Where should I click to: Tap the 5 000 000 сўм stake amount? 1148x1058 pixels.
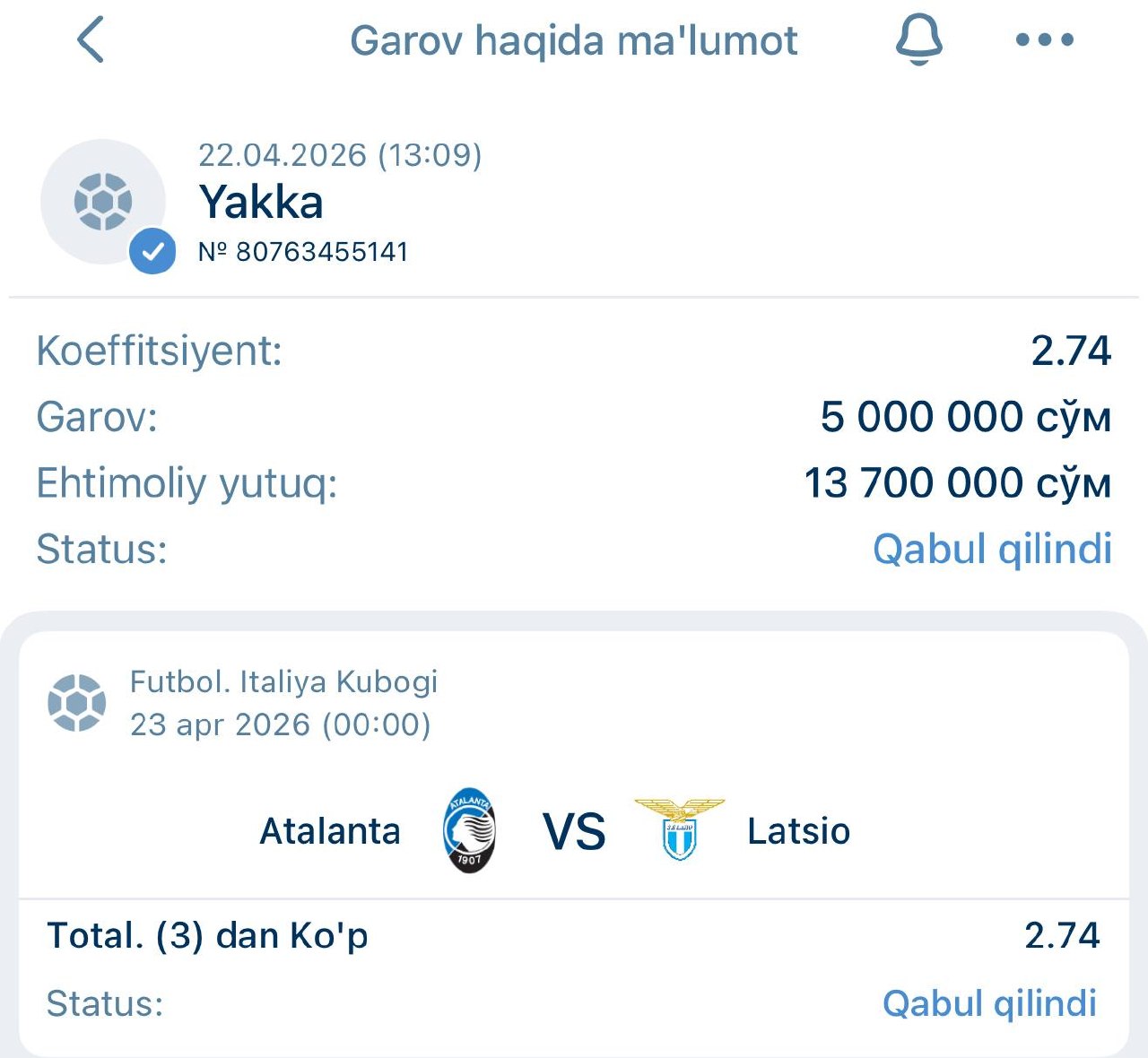(x=965, y=417)
